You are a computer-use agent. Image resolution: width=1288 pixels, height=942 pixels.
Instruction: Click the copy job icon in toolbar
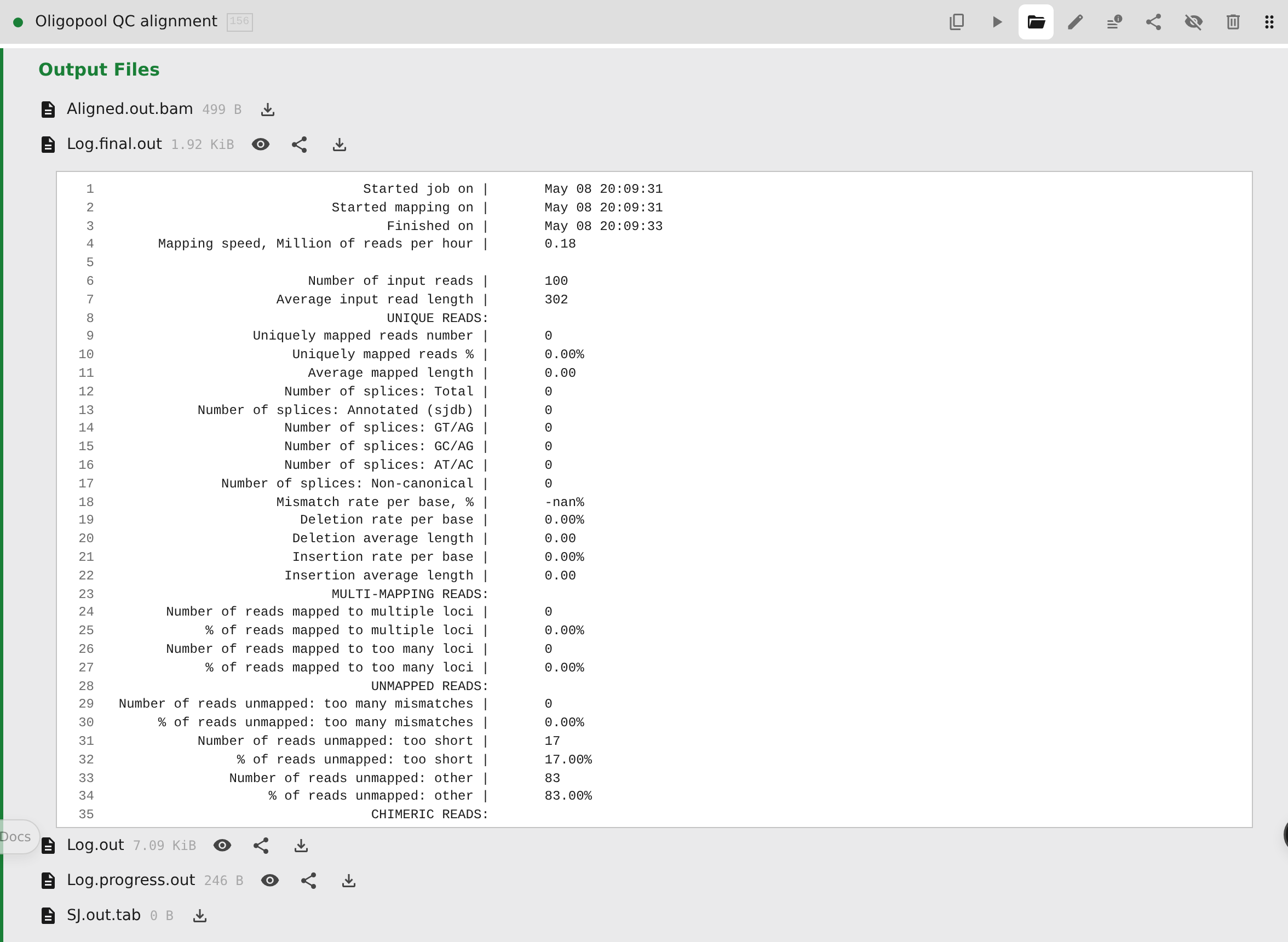956,22
